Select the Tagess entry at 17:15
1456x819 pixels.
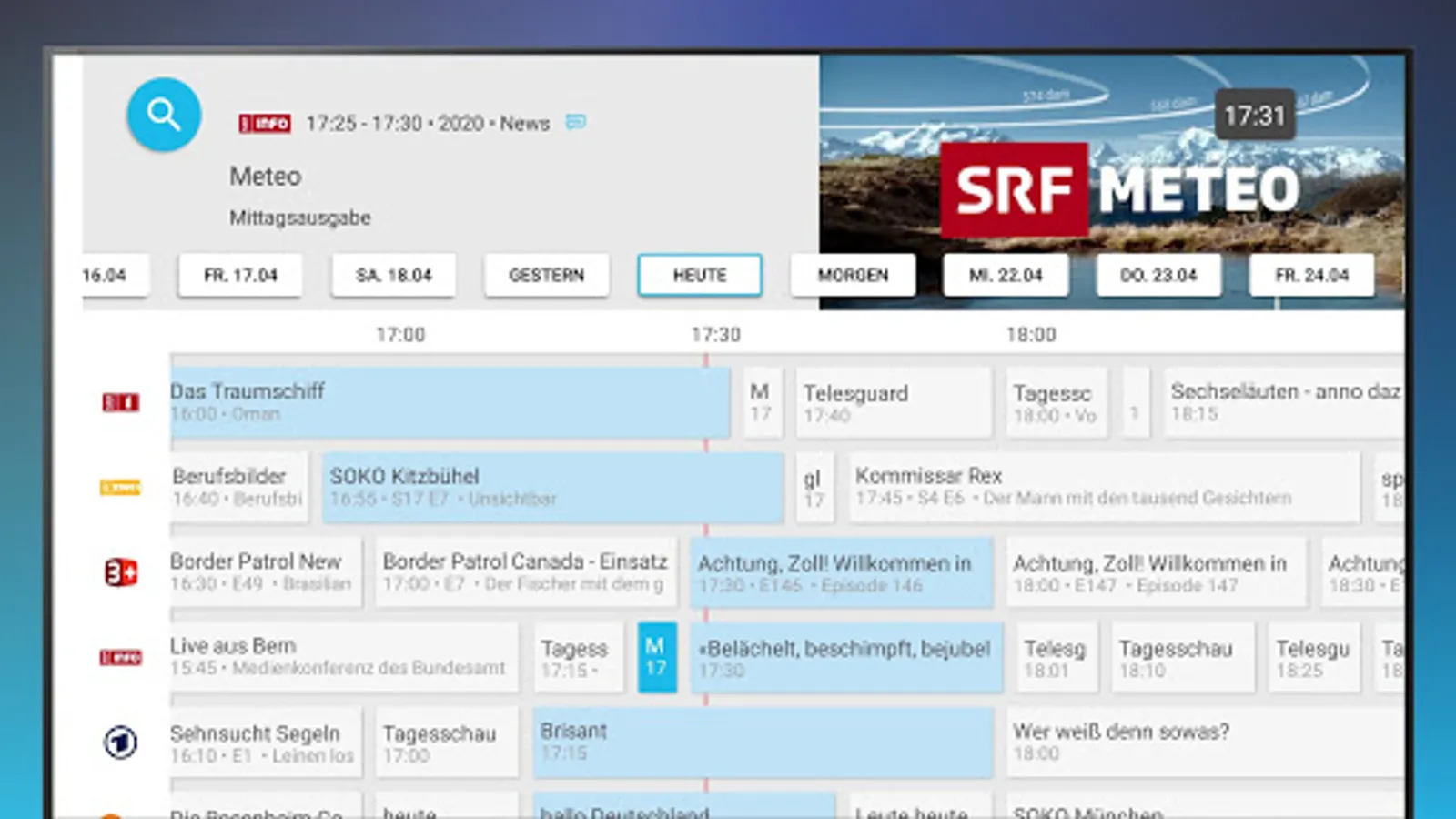pyautogui.click(x=578, y=657)
